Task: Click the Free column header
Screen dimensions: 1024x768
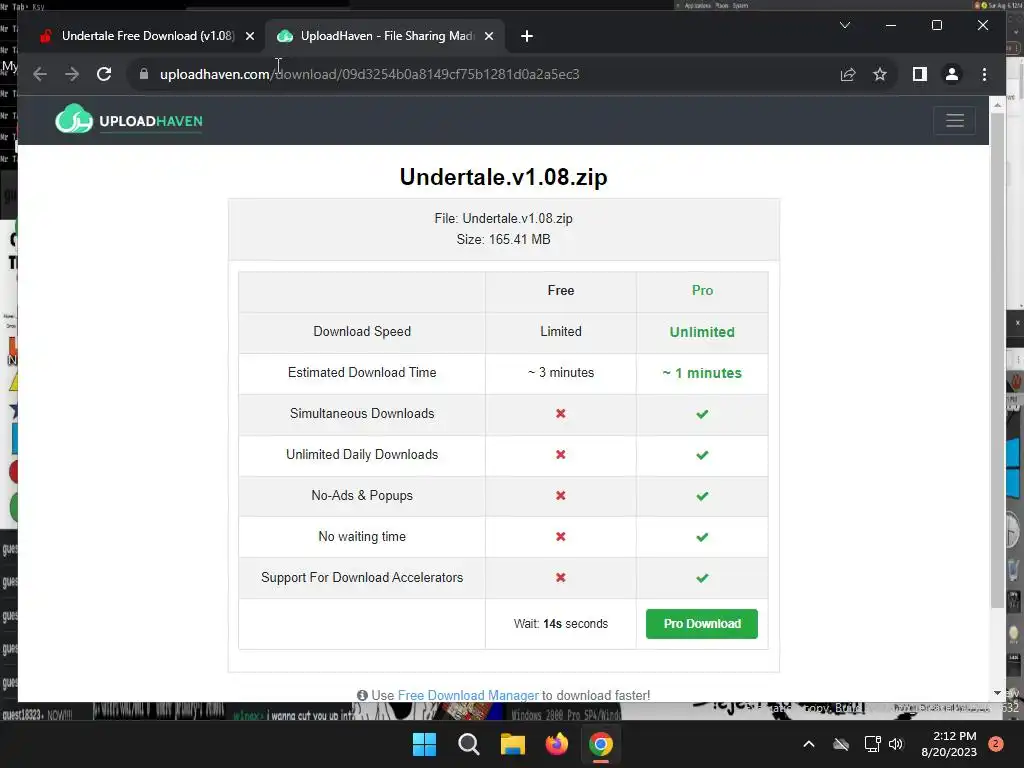Action: 560,291
